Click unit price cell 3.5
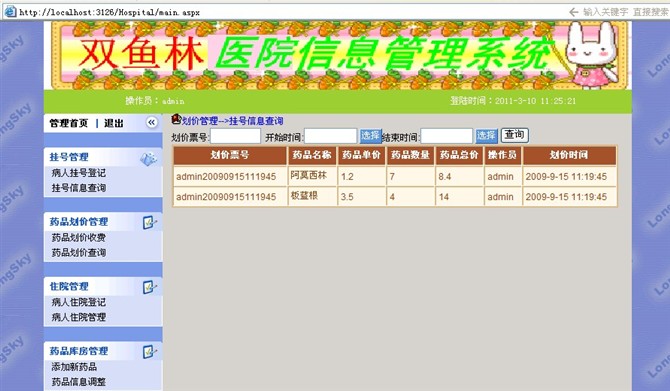 (x=361, y=197)
